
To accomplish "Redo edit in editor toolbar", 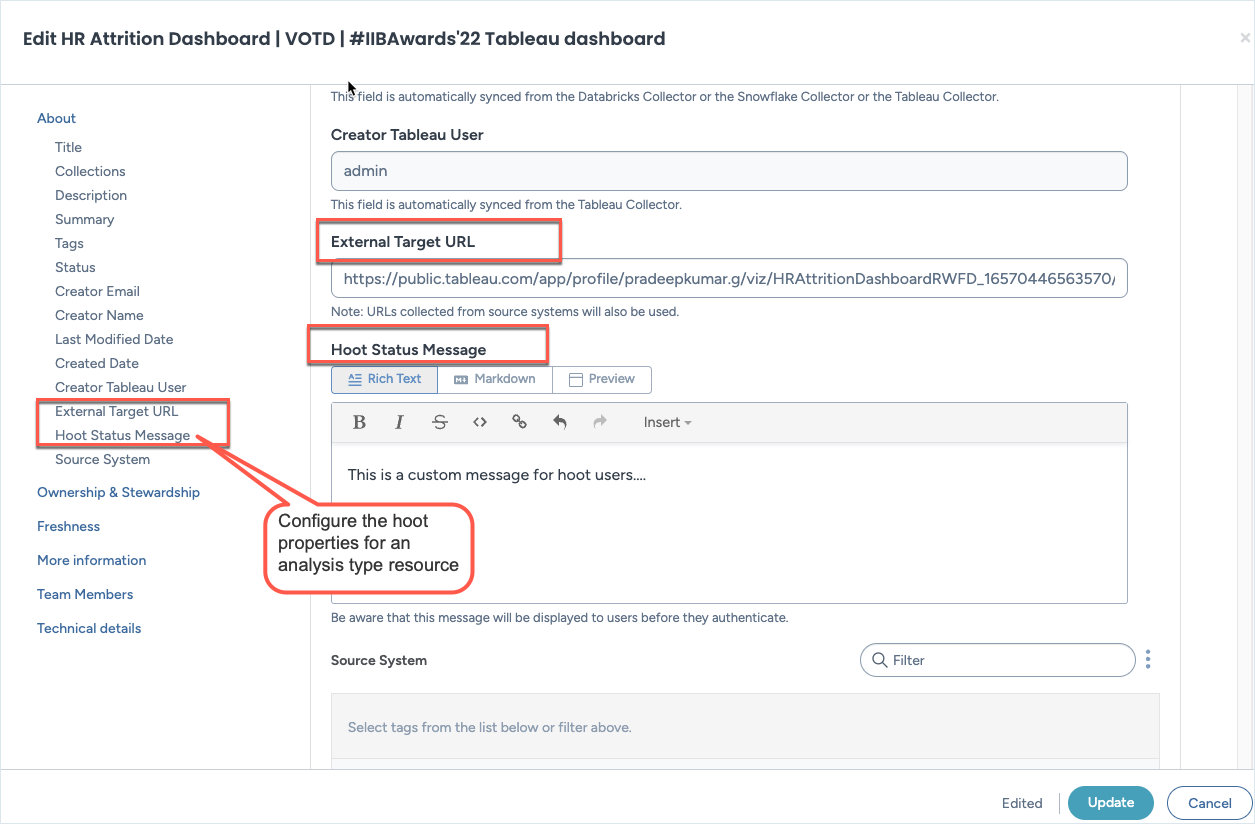I will [x=600, y=422].
